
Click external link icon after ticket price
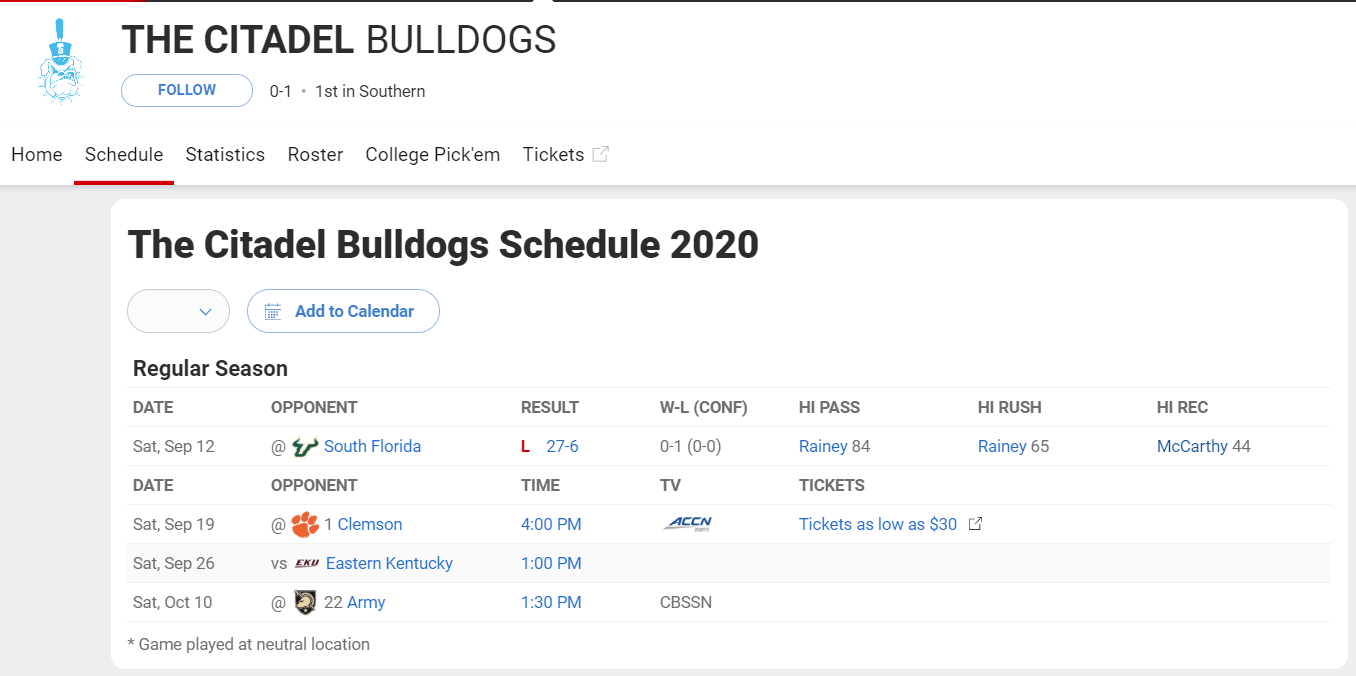(x=975, y=524)
